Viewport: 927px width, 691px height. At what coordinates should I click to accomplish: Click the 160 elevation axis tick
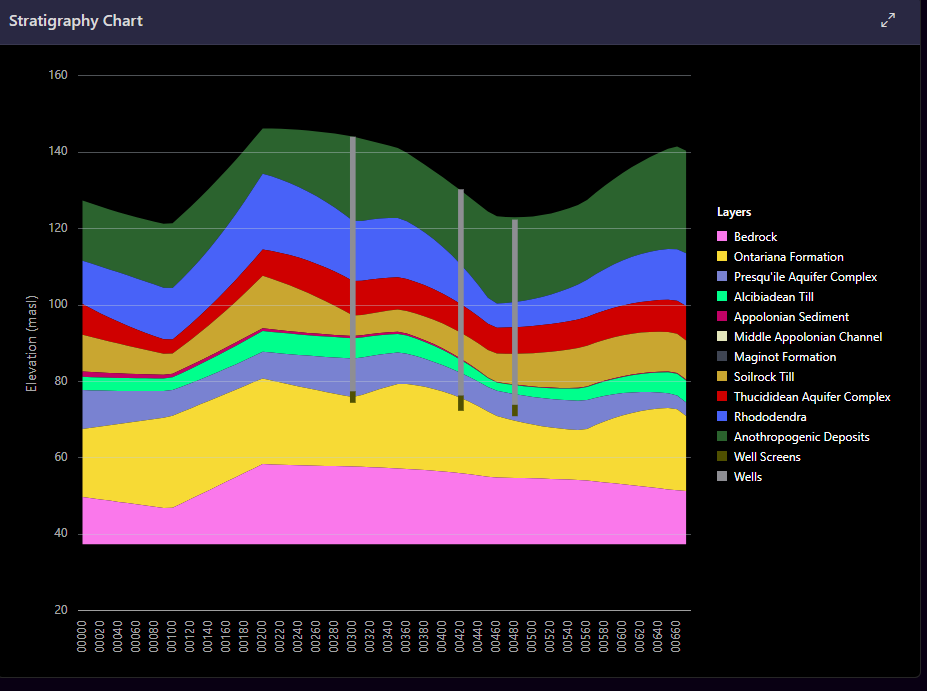58,75
